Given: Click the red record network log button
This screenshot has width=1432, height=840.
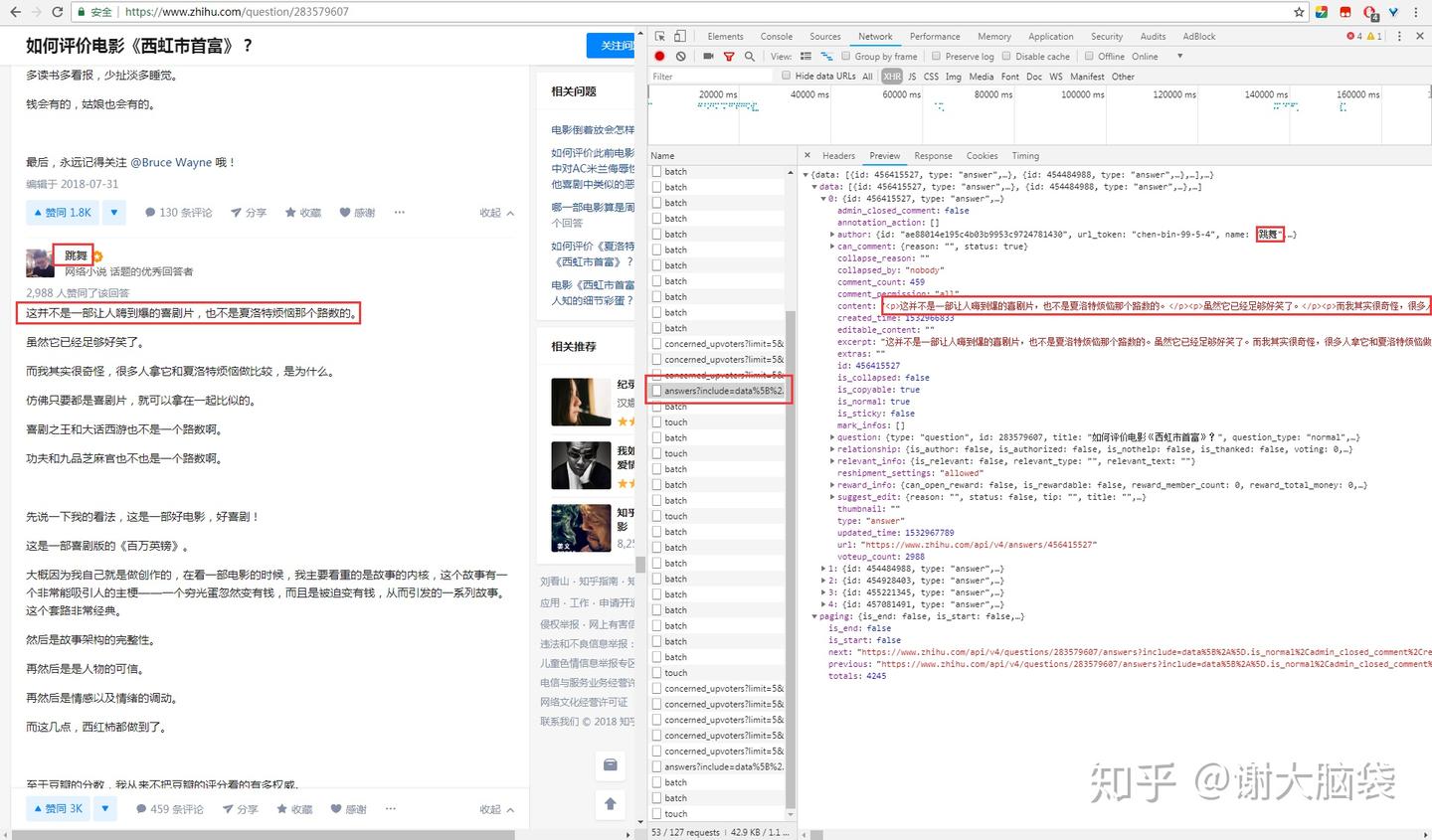Looking at the screenshot, I should tap(660, 56).
